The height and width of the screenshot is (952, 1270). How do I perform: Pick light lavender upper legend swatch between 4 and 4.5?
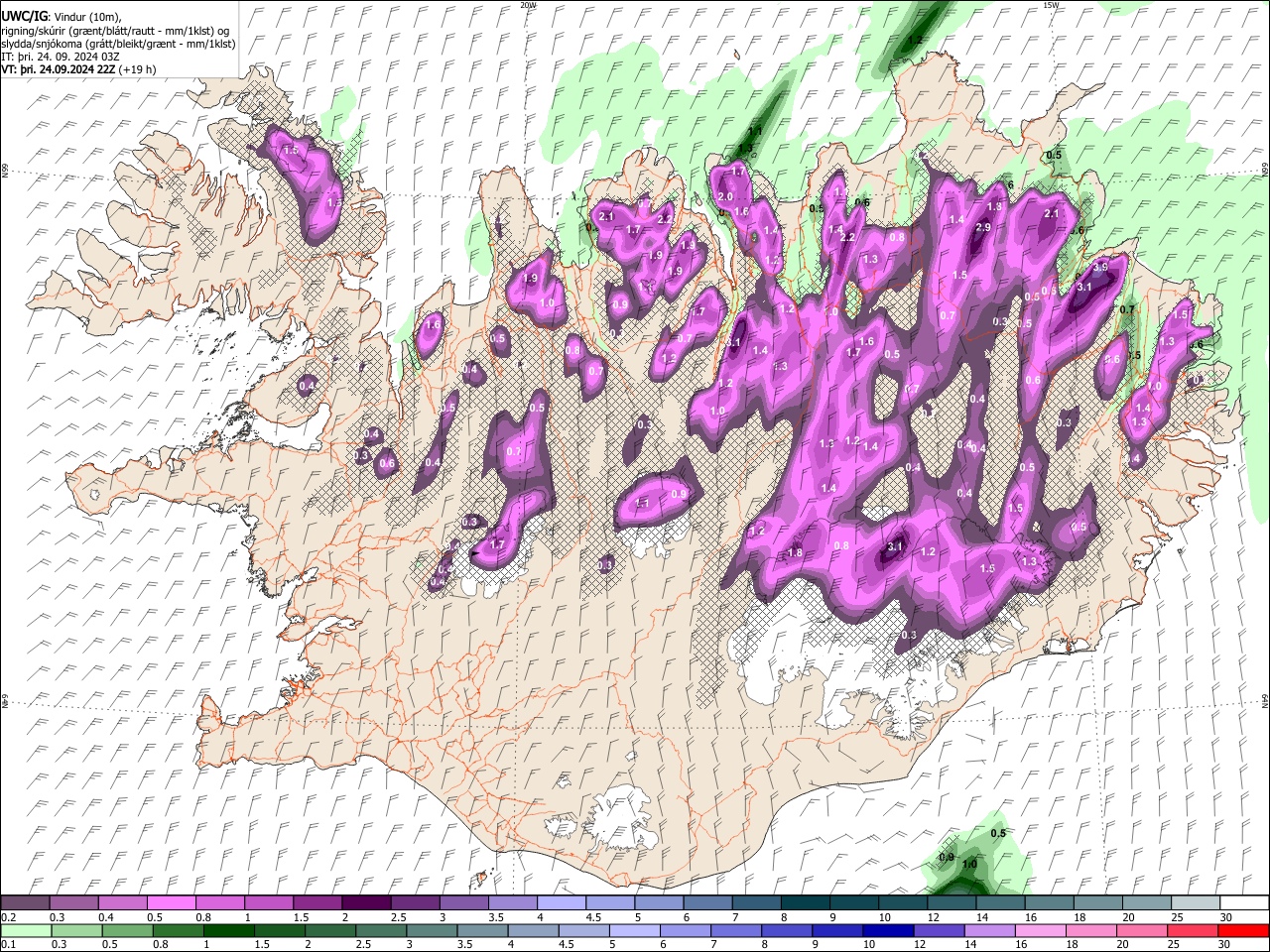(562, 902)
